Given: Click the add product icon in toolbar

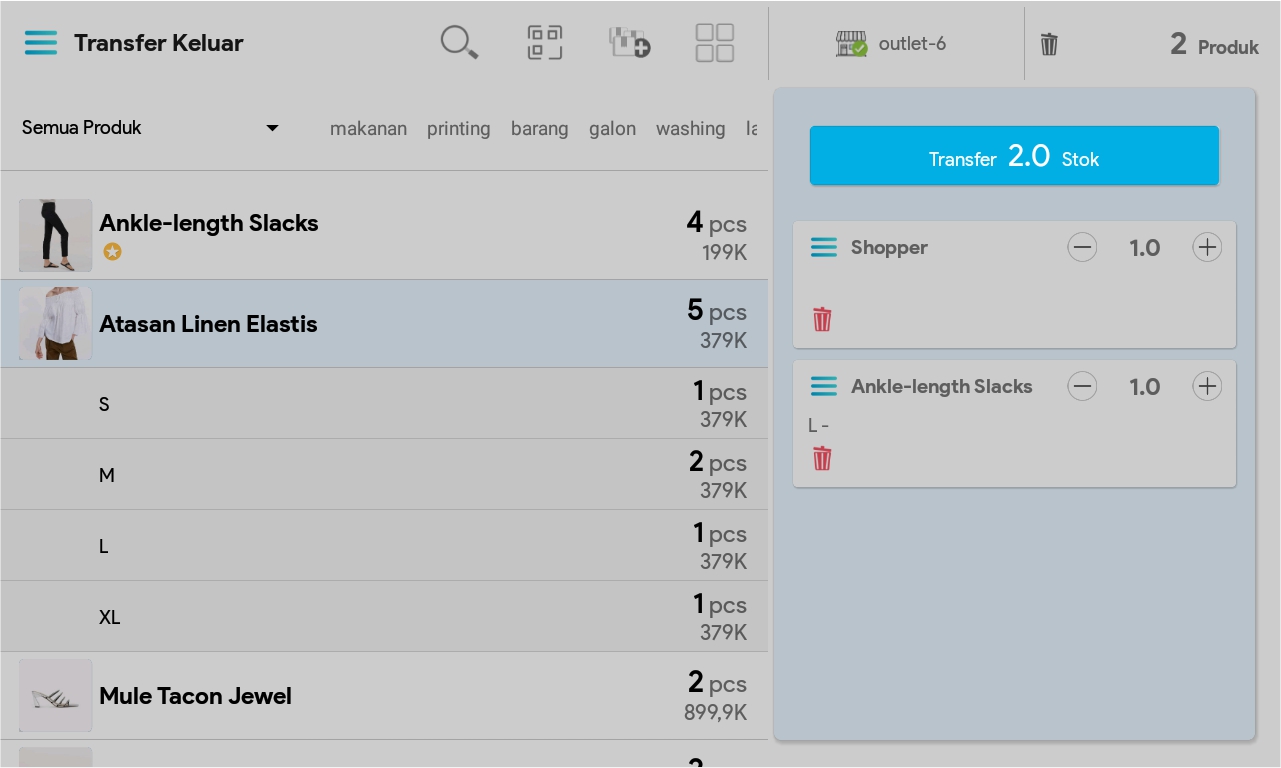Looking at the screenshot, I should click(x=630, y=43).
